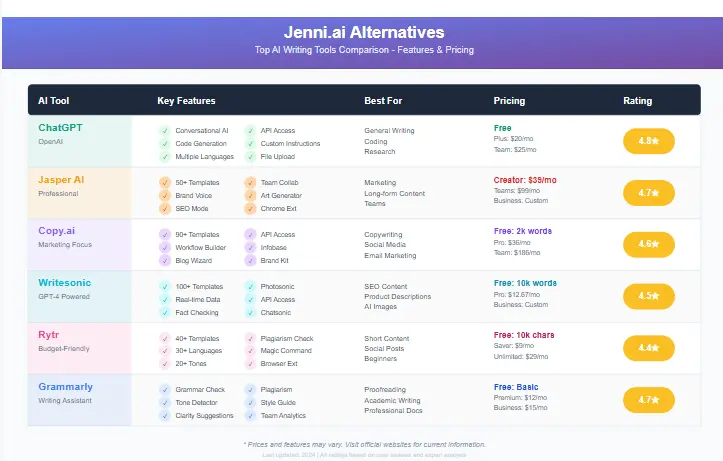Click the 'Free: 10k words' pricing text
This screenshot has height=461, width=723.
(525, 283)
